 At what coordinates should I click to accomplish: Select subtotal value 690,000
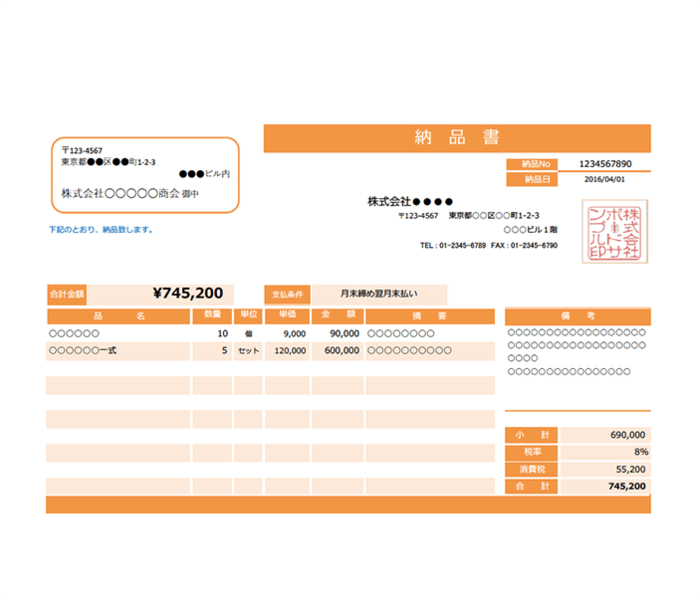point(628,435)
